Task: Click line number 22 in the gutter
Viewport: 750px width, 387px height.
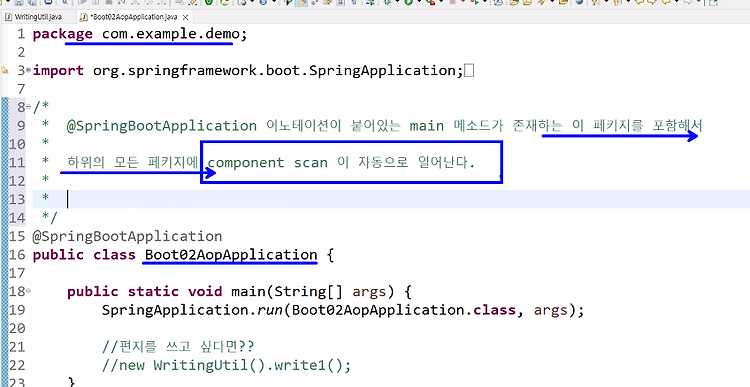Action: pos(16,365)
